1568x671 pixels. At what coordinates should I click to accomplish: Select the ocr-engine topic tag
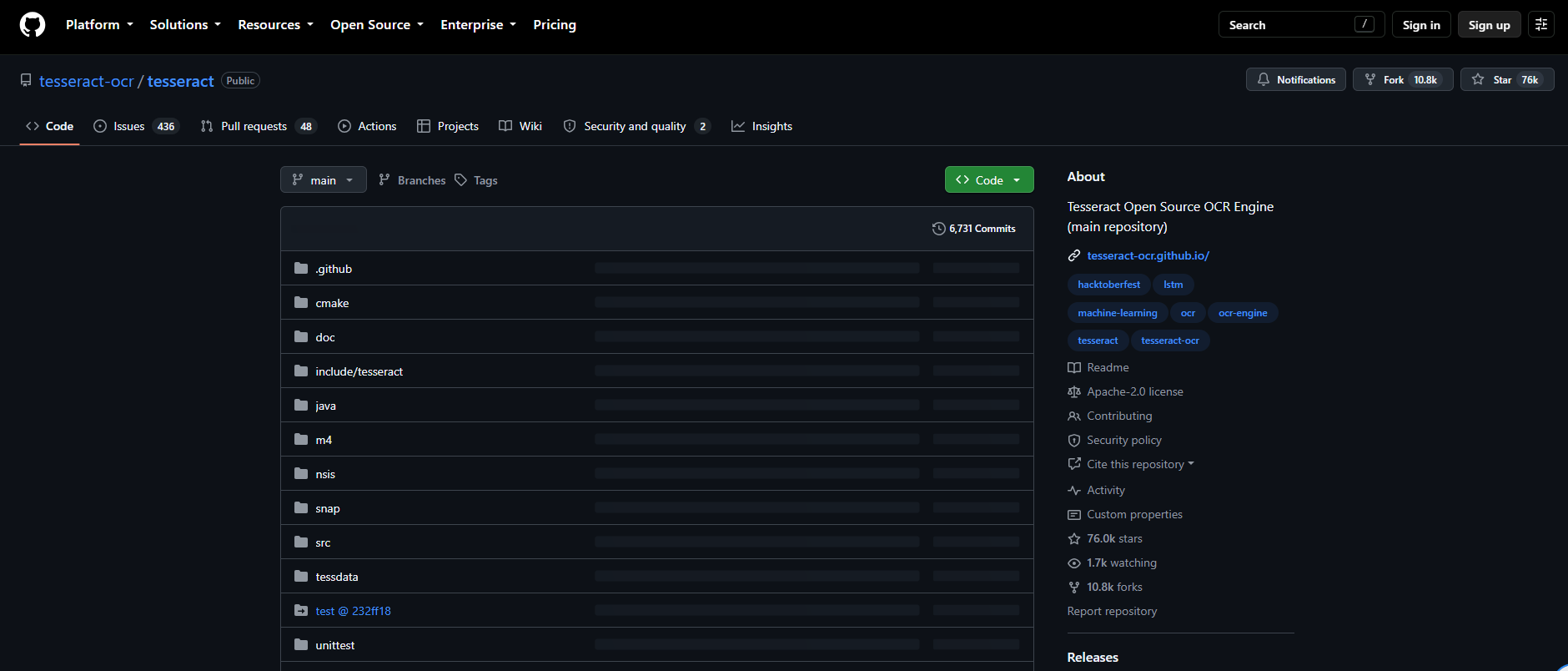[1243, 313]
